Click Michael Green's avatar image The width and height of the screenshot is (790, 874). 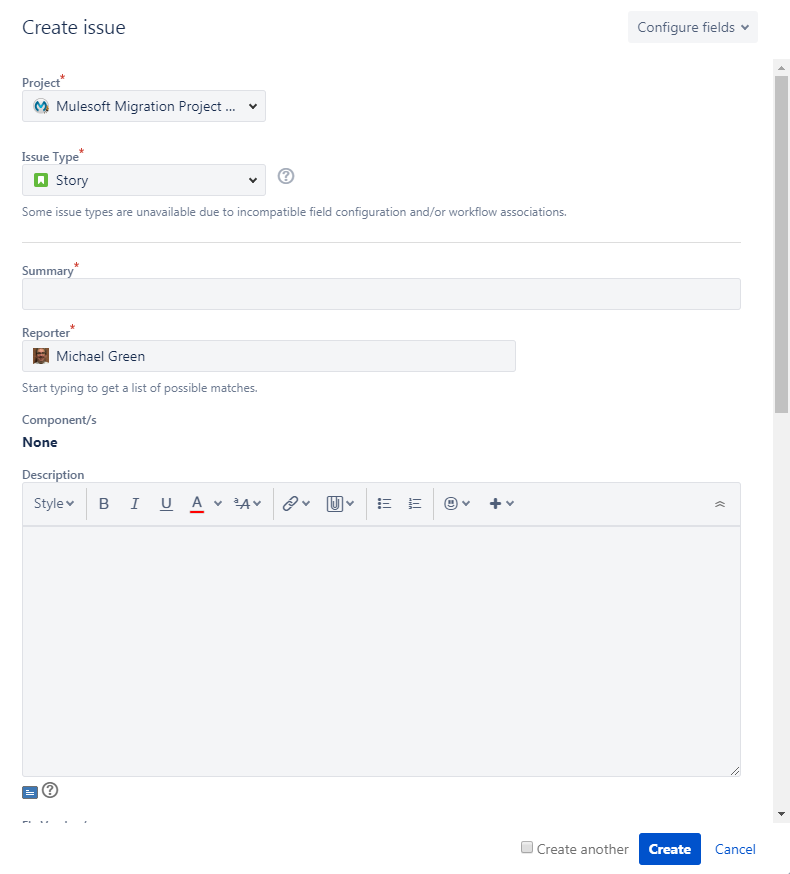click(41, 356)
